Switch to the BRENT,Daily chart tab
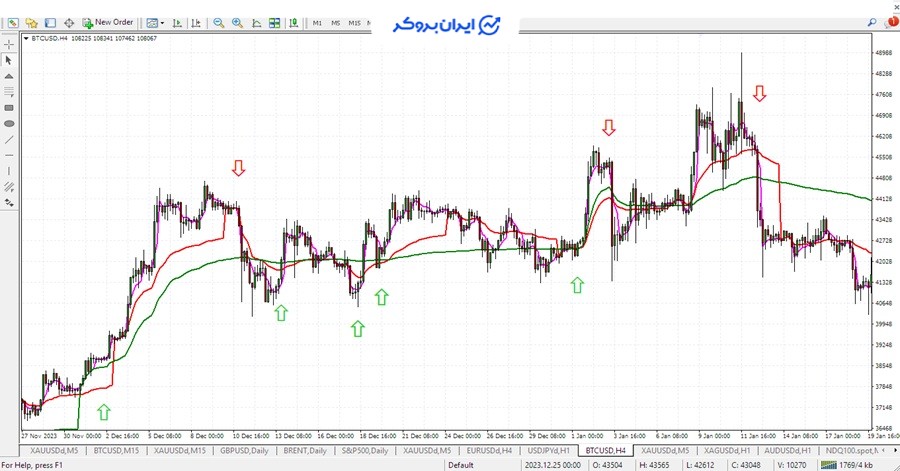Viewport: 900px width, 471px height. pyautogui.click(x=305, y=451)
